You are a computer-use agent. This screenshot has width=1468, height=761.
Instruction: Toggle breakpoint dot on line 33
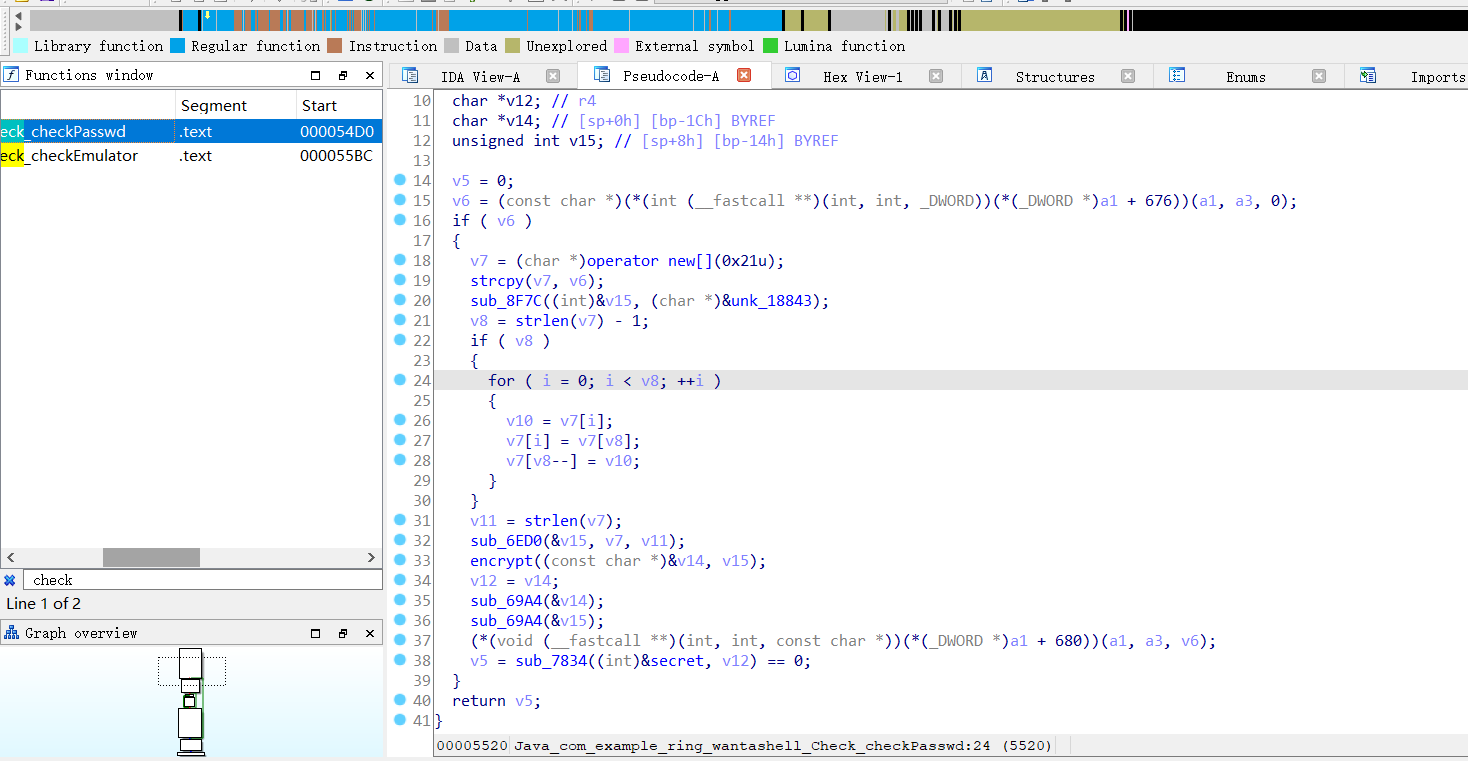click(x=399, y=560)
